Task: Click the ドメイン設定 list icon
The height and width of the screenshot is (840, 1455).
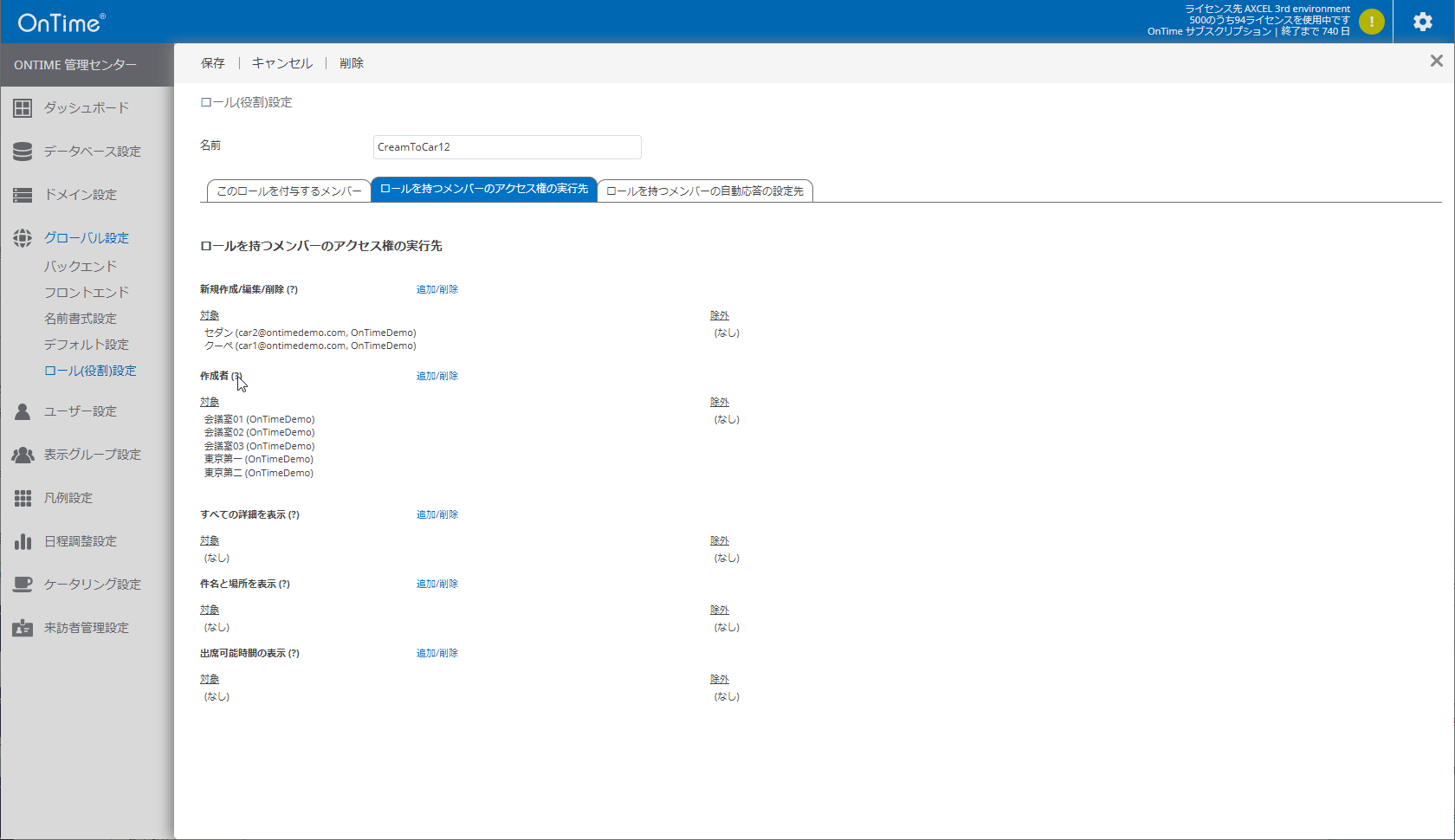Action: pos(23,194)
